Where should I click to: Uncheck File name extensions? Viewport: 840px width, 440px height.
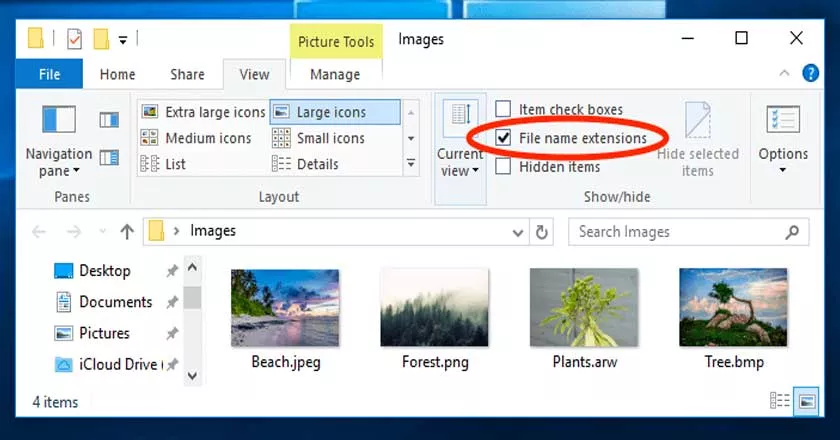(502, 138)
